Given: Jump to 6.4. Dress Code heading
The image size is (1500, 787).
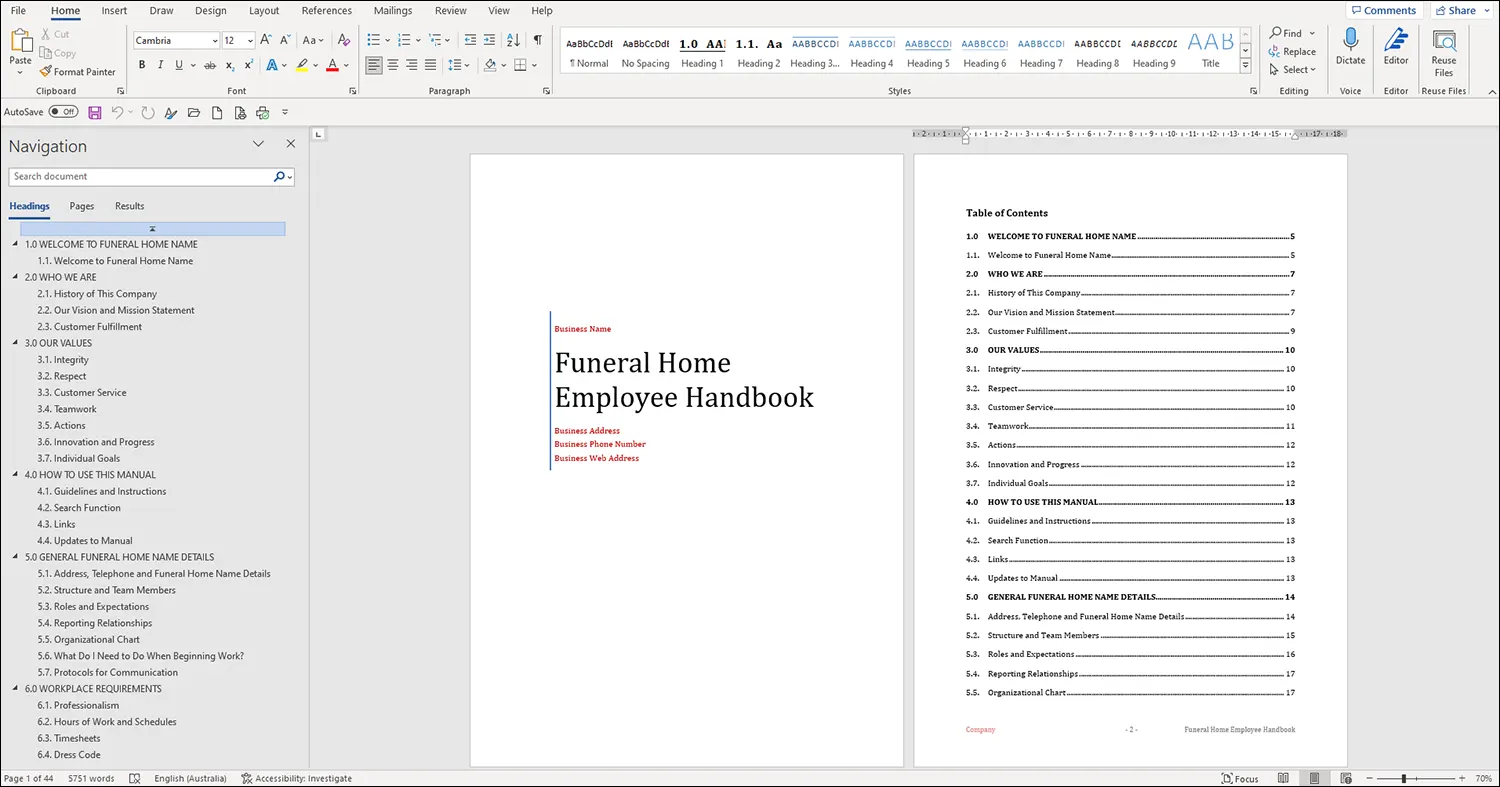Looking at the screenshot, I should (69, 755).
